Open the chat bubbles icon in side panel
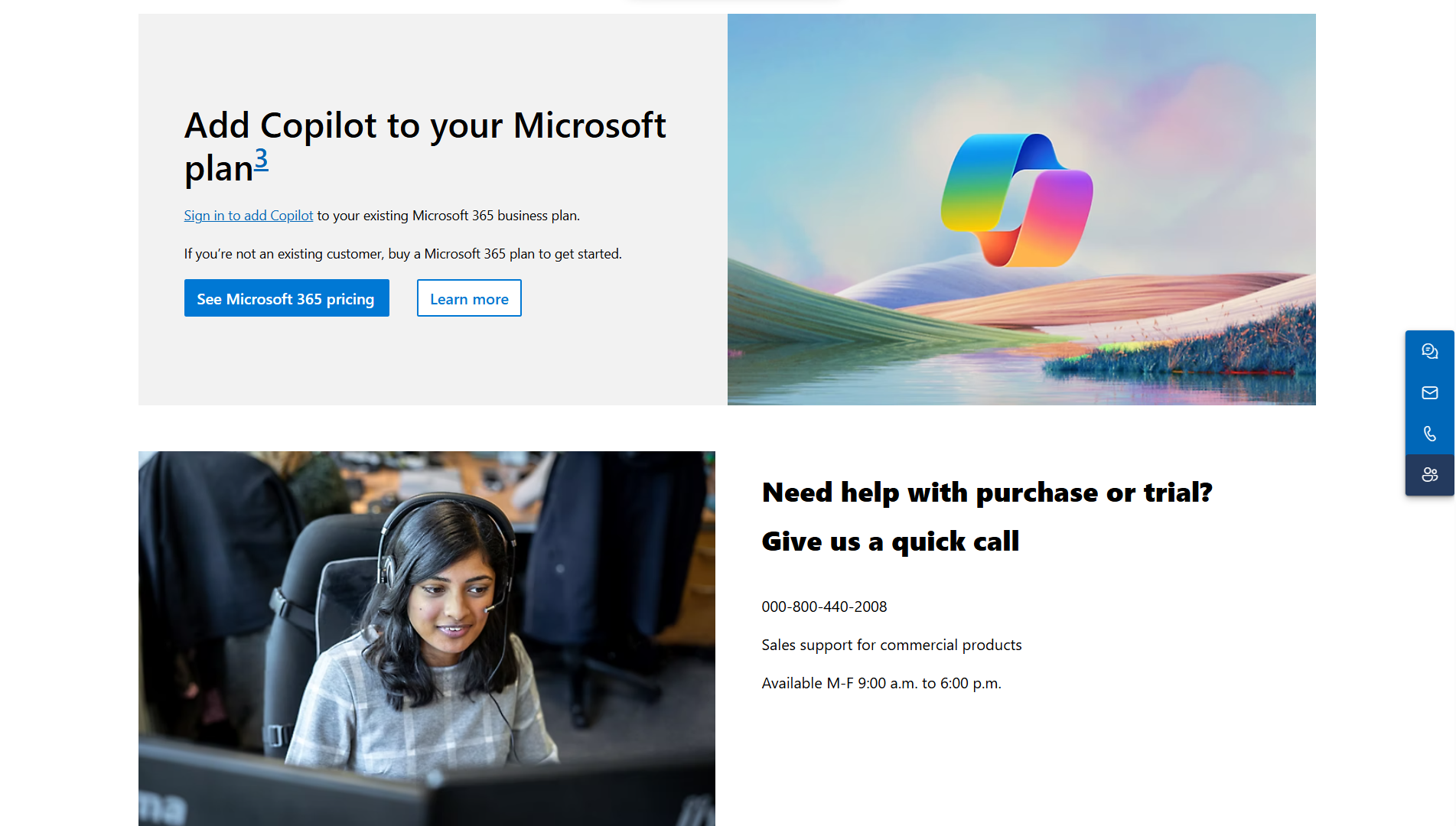 point(1429,351)
